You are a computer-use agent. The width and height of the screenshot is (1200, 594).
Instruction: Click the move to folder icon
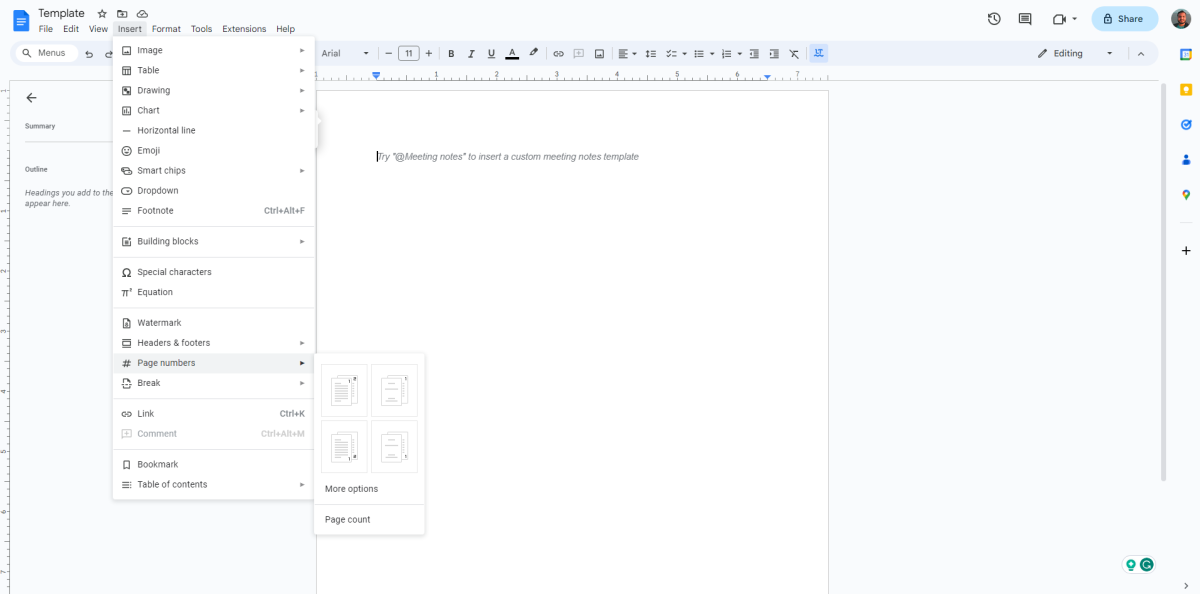point(122,14)
